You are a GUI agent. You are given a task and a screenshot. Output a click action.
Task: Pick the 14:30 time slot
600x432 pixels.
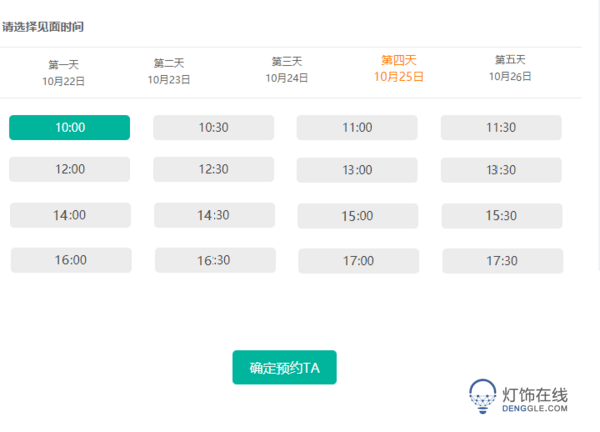coord(214,215)
